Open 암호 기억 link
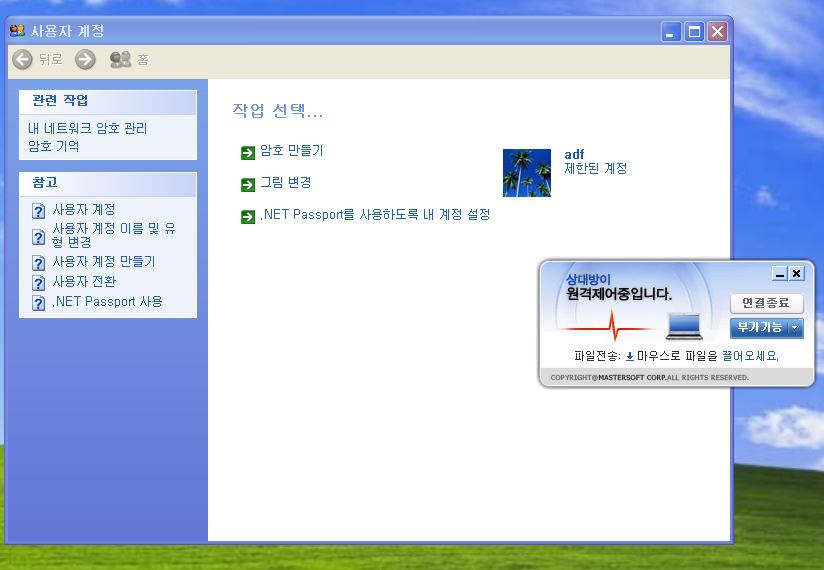This screenshot has width=824, height=570. click(x=54, y=146)
